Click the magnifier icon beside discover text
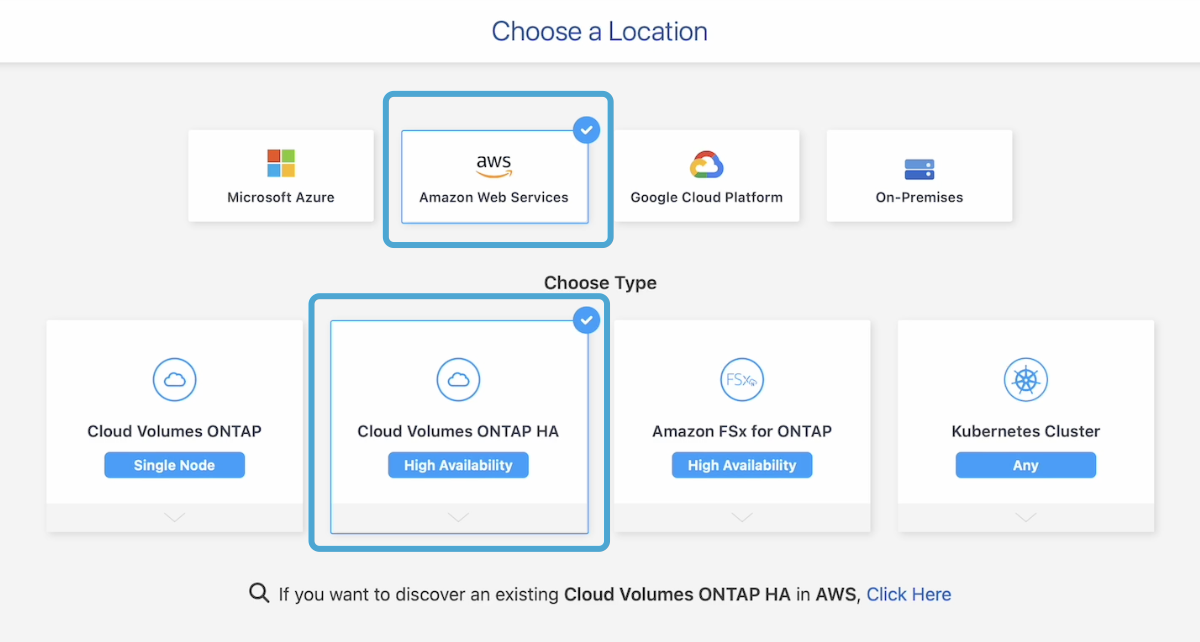This screenshot has width=1200, height=642. coord(259,593)
